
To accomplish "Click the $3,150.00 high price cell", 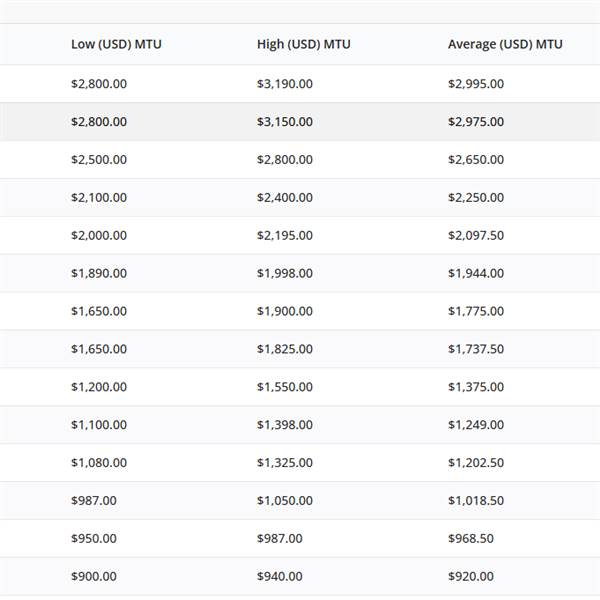I will click(x=284, y=122).
